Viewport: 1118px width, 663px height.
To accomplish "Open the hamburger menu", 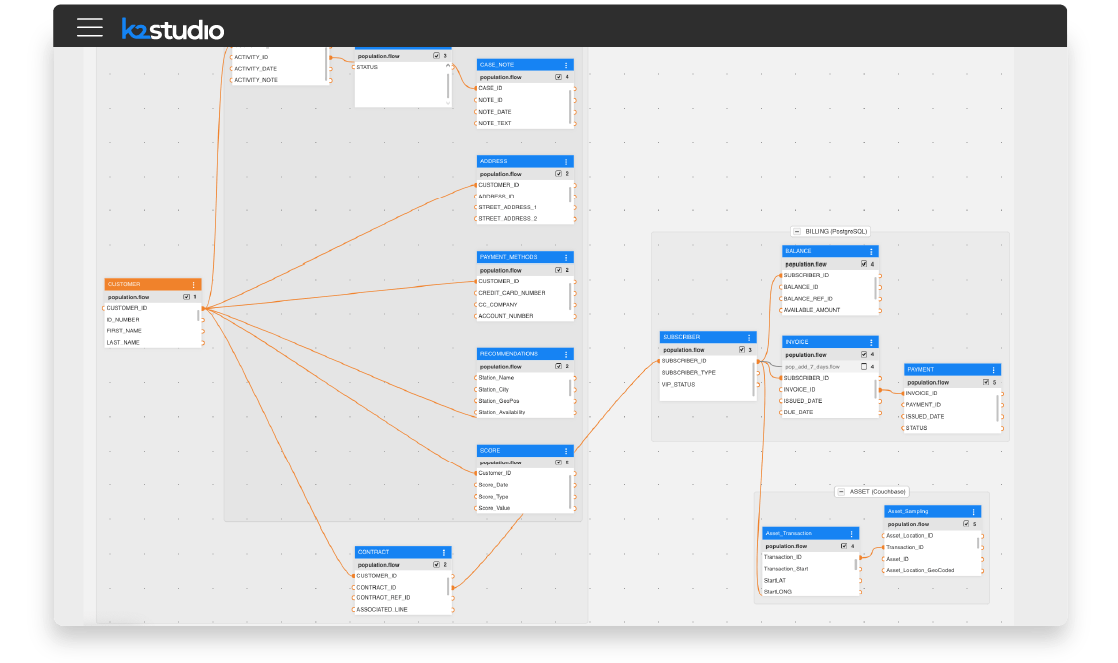I will [90, 28].
